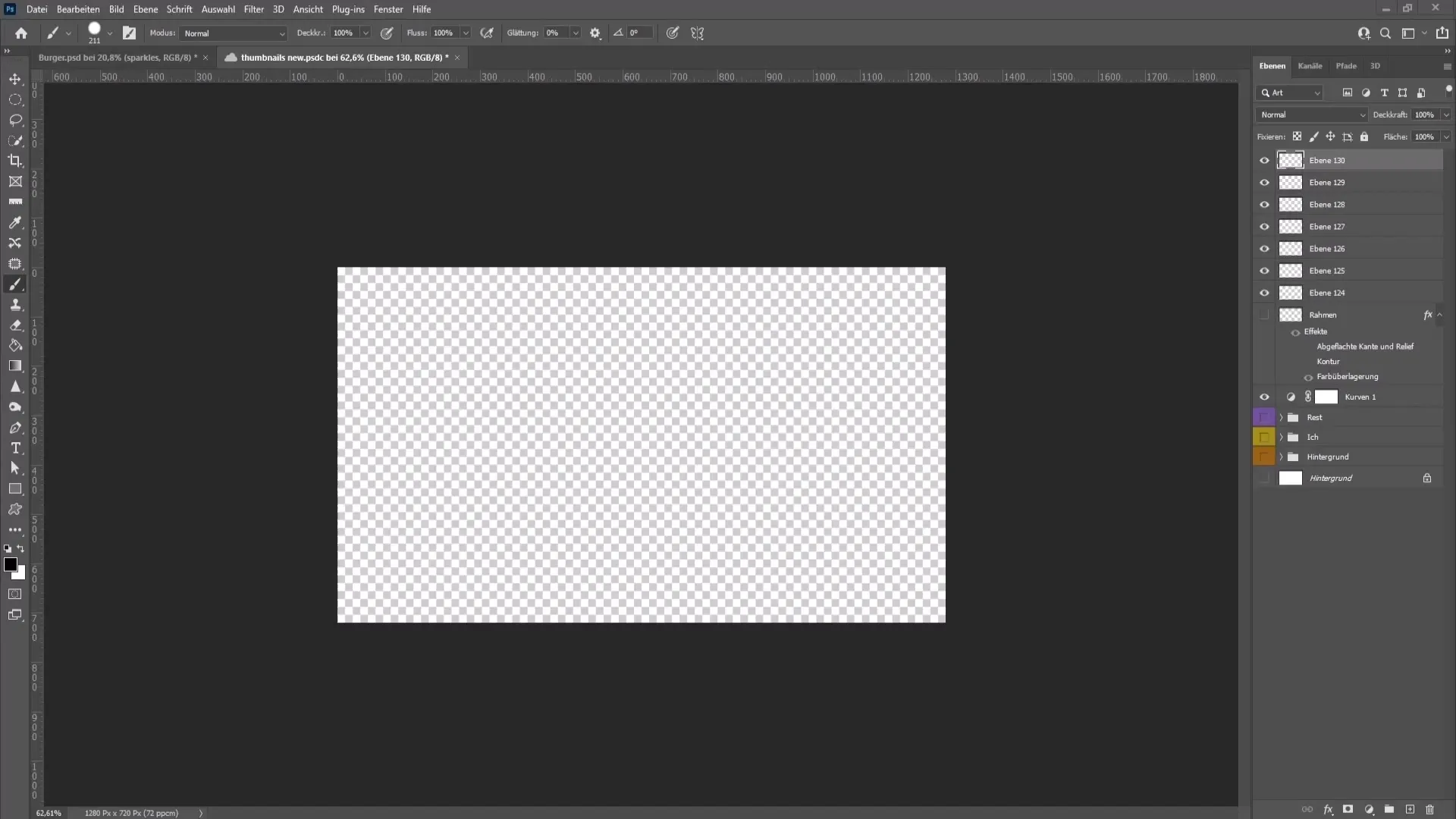
Task: Select the Crop tool
Action: click(15, 161)
